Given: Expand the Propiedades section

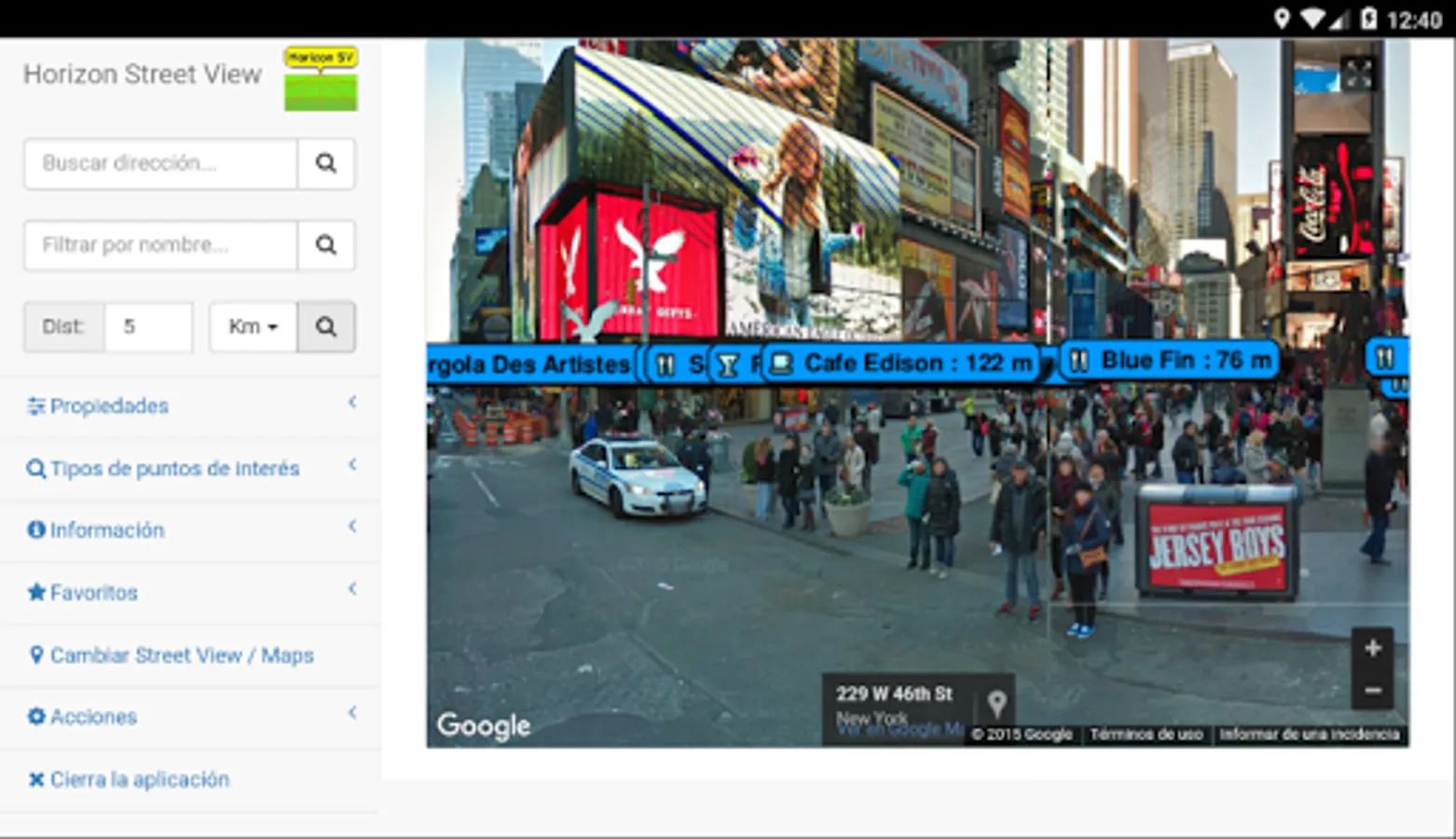Looking at the screenshot, I should coord(190,406).
